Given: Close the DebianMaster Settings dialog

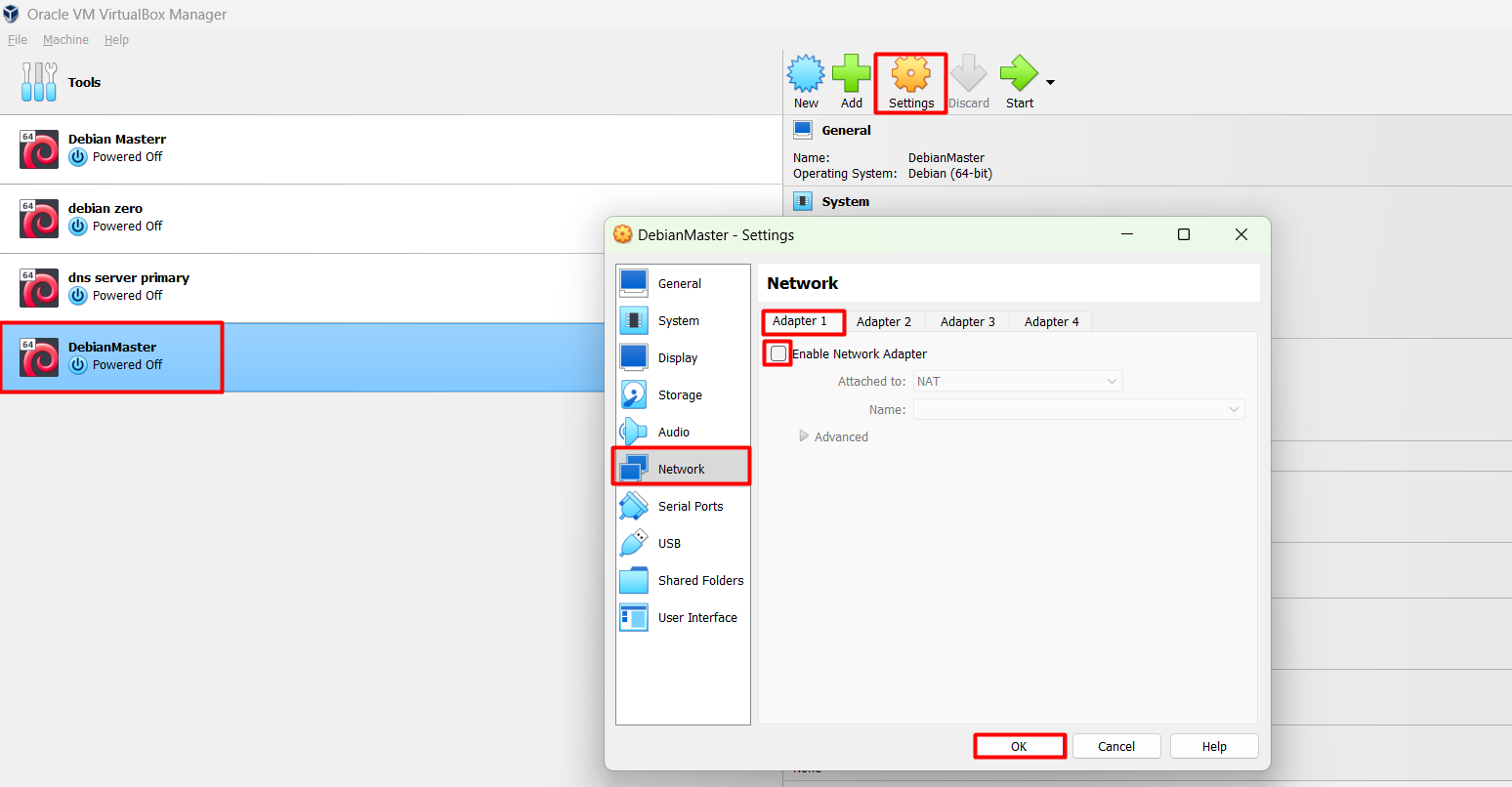Looking at the screenshot, I should coord(1241,234).
